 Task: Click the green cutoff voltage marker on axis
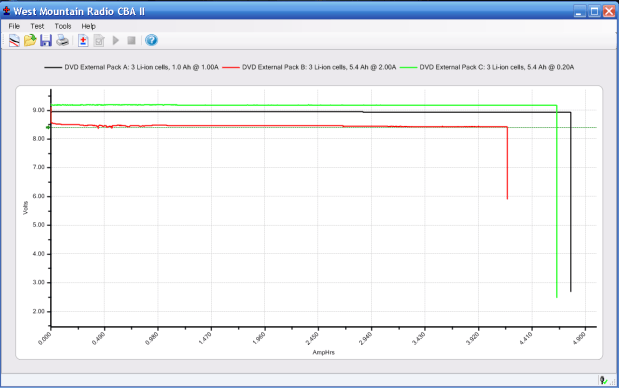pos(48,127)
